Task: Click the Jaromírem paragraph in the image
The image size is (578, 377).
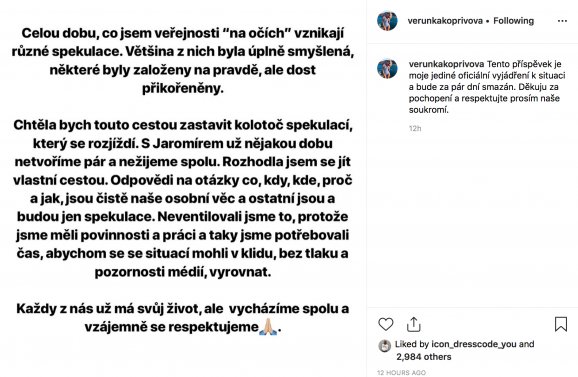Action: point(183,199)
